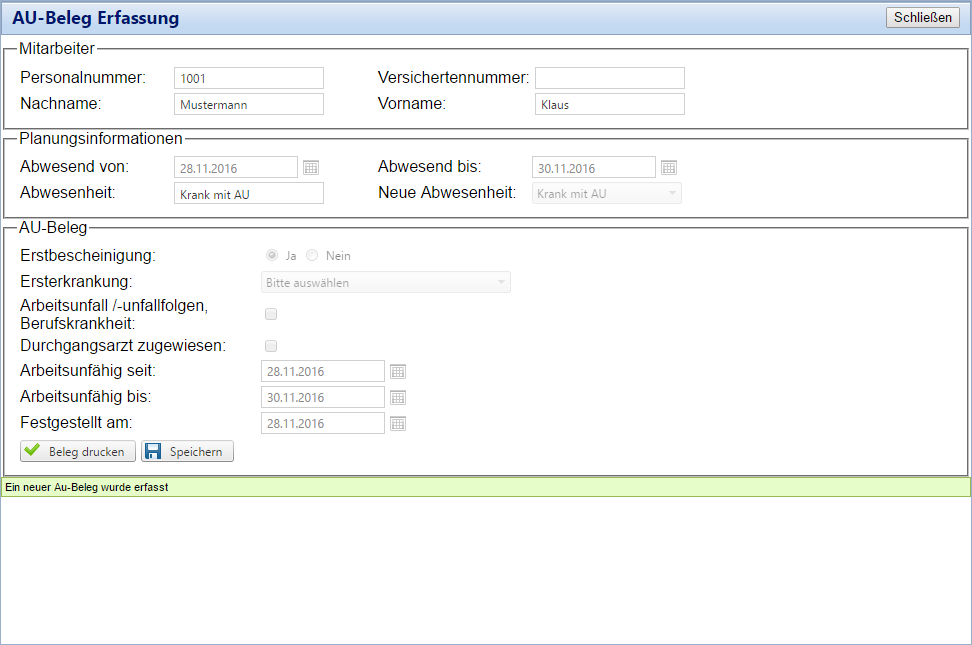Click Abwesenheit 'Krank mit AU' field
The image size is (972, 645).
pyautogui.click(x=249, y=194)
